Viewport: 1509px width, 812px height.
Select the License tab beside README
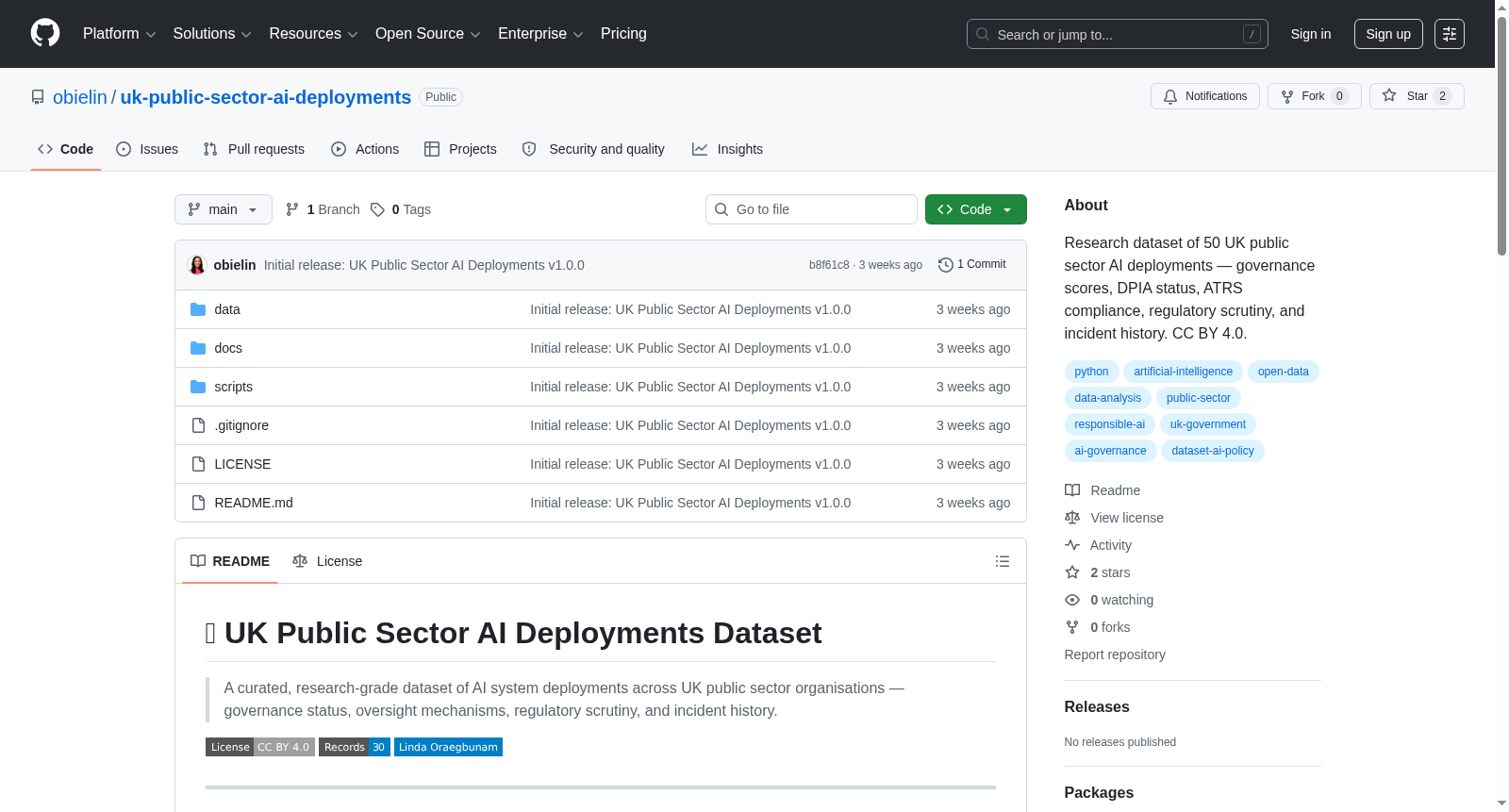point(327,561)
